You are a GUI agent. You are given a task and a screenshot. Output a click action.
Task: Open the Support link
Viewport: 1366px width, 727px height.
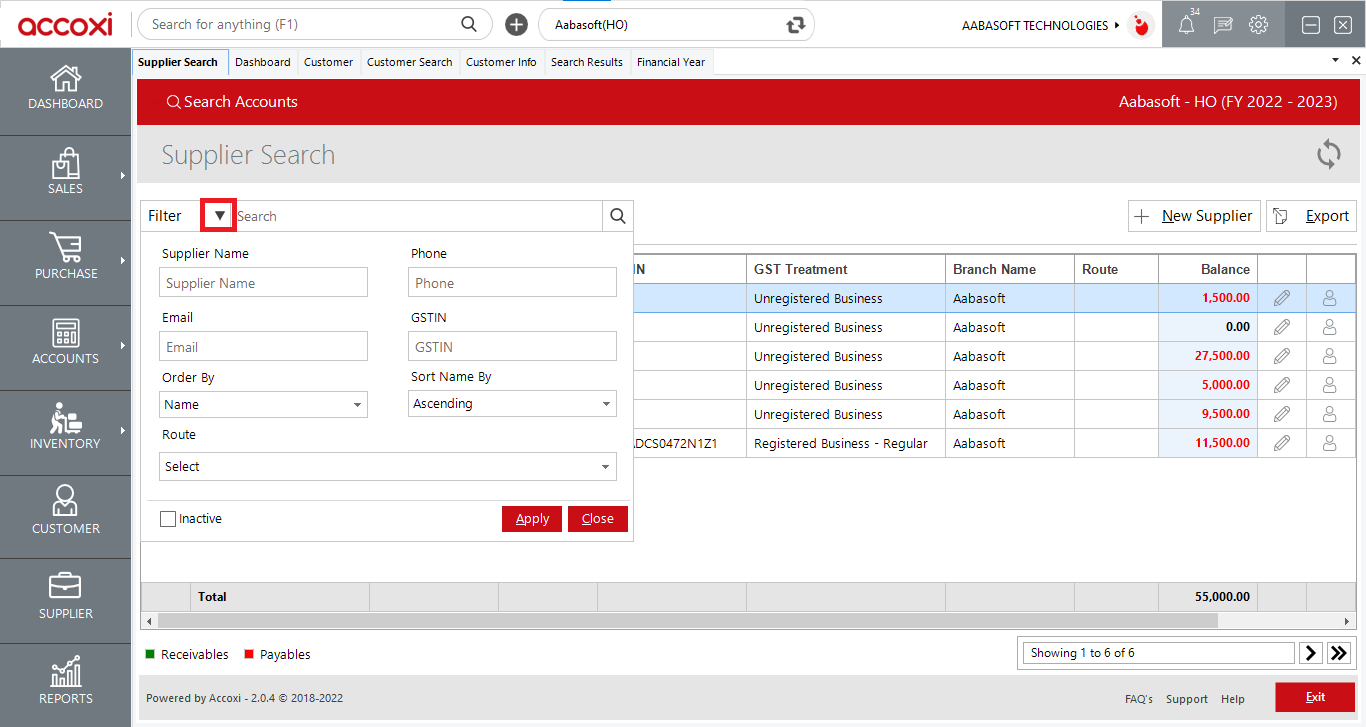coord(1186,699)
